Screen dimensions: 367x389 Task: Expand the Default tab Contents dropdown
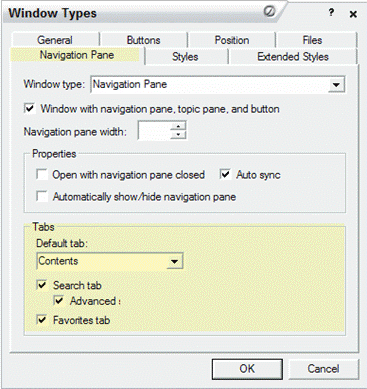pos(174,261)
